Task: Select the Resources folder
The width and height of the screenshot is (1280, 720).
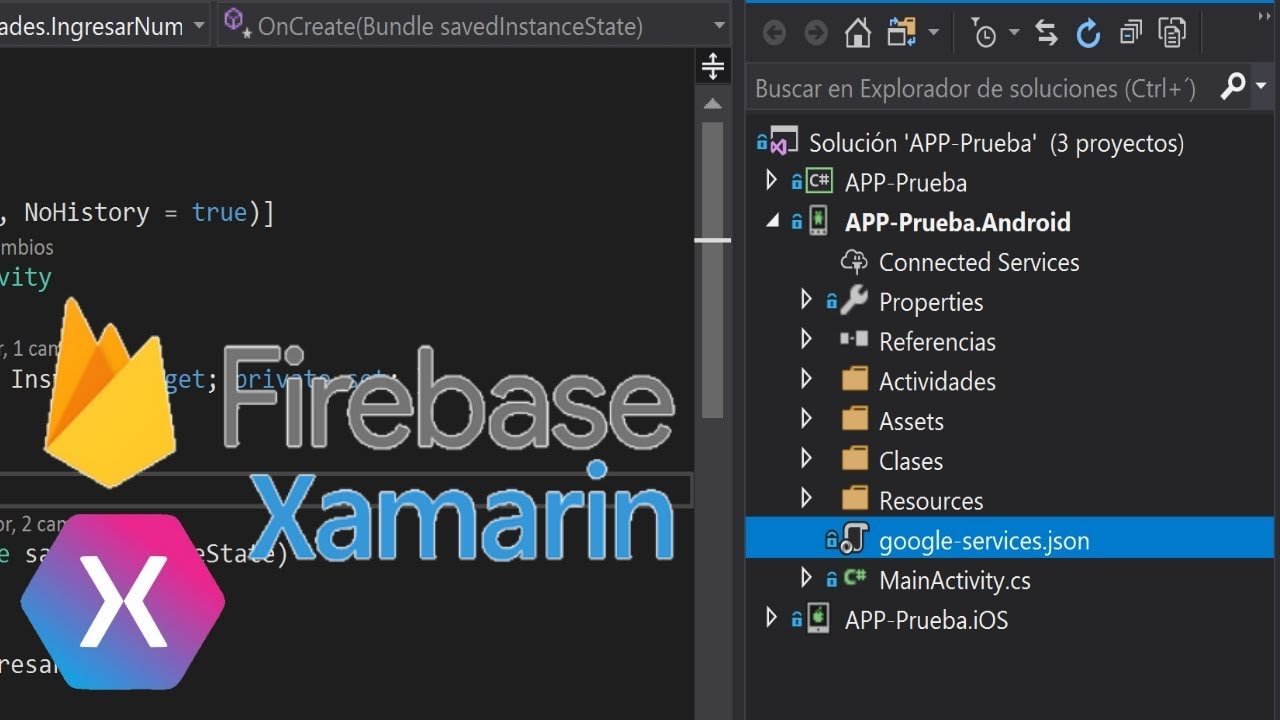Action: coord(931,500)
